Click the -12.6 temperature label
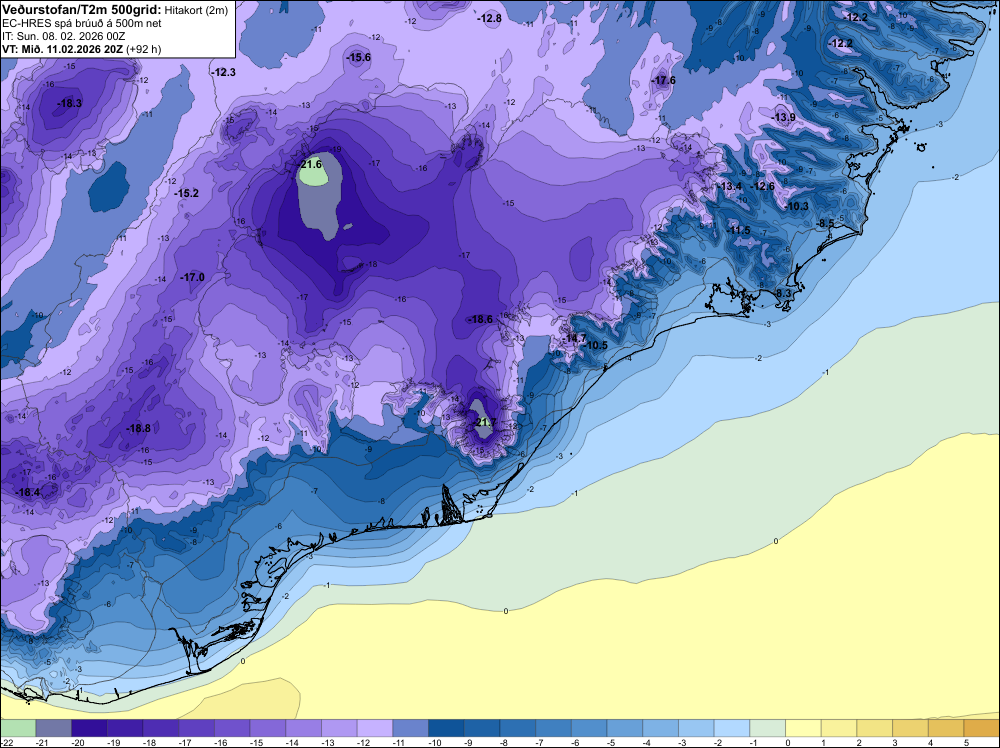This screenshot has height=748, width=1000. [763, 186]
